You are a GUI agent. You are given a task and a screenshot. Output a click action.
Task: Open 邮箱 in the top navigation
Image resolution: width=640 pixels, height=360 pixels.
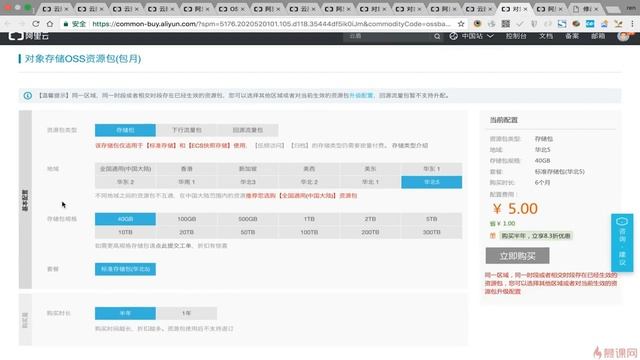(x=598, y=36)
